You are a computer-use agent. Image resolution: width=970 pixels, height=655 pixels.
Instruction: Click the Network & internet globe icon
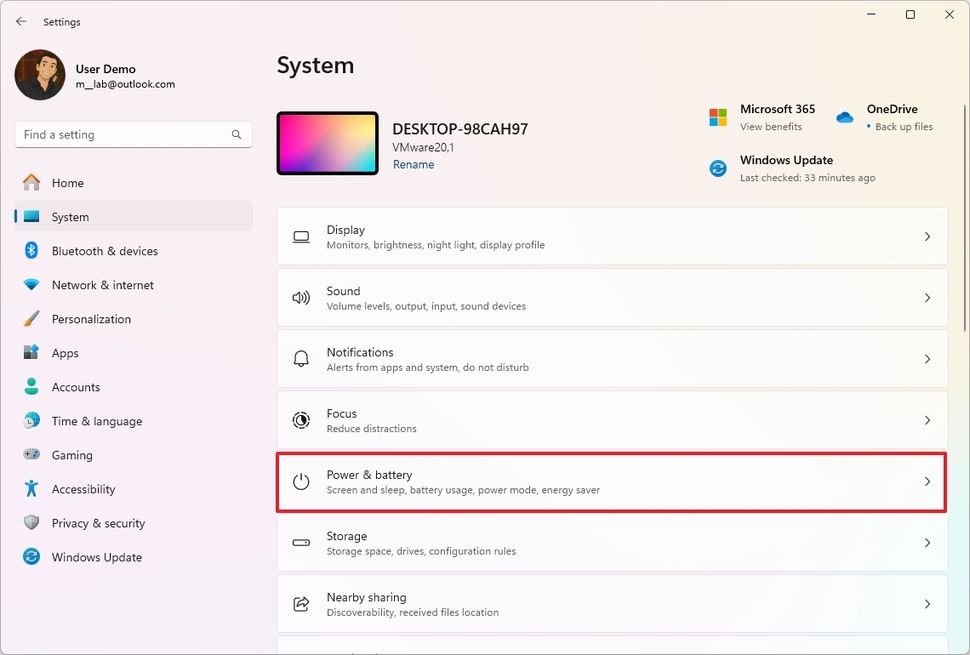click(x=32, y=285)
